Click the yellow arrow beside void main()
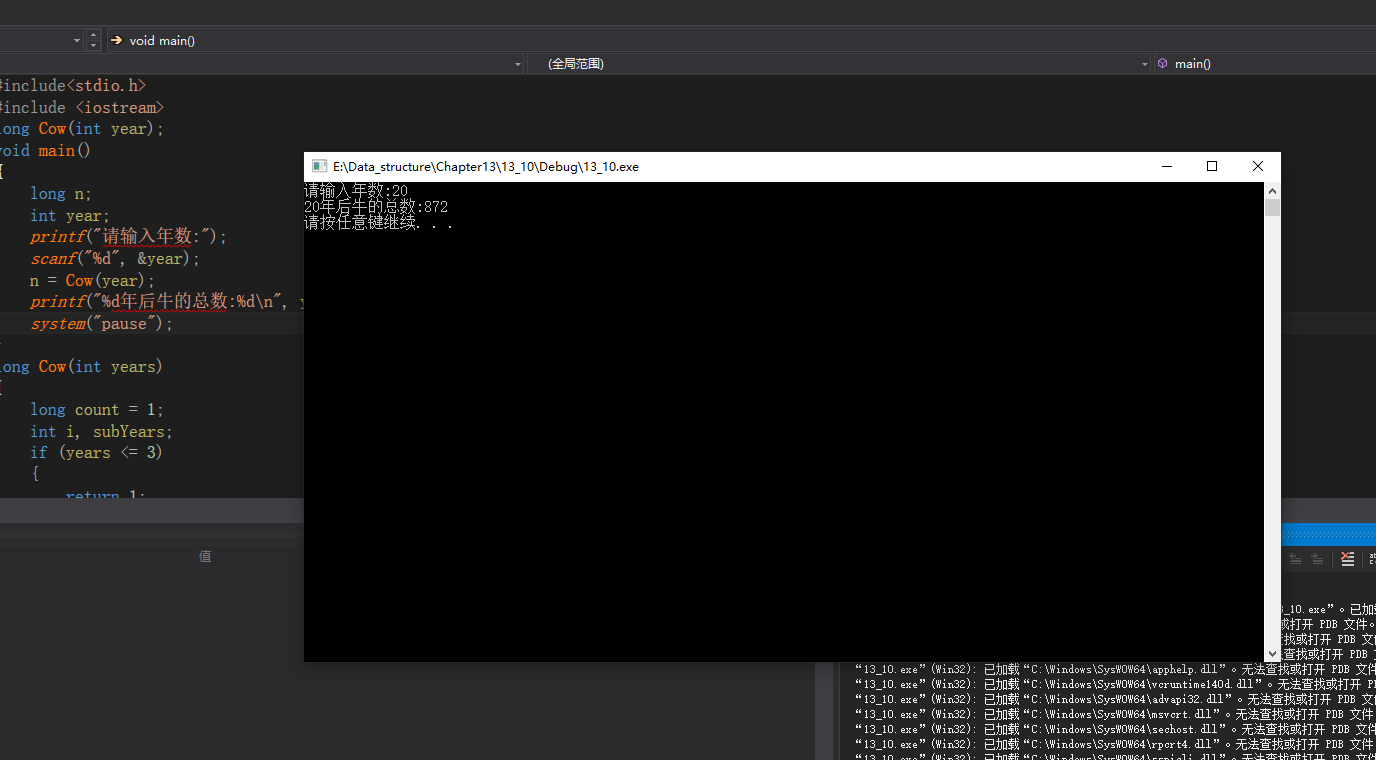 point(116,40)
